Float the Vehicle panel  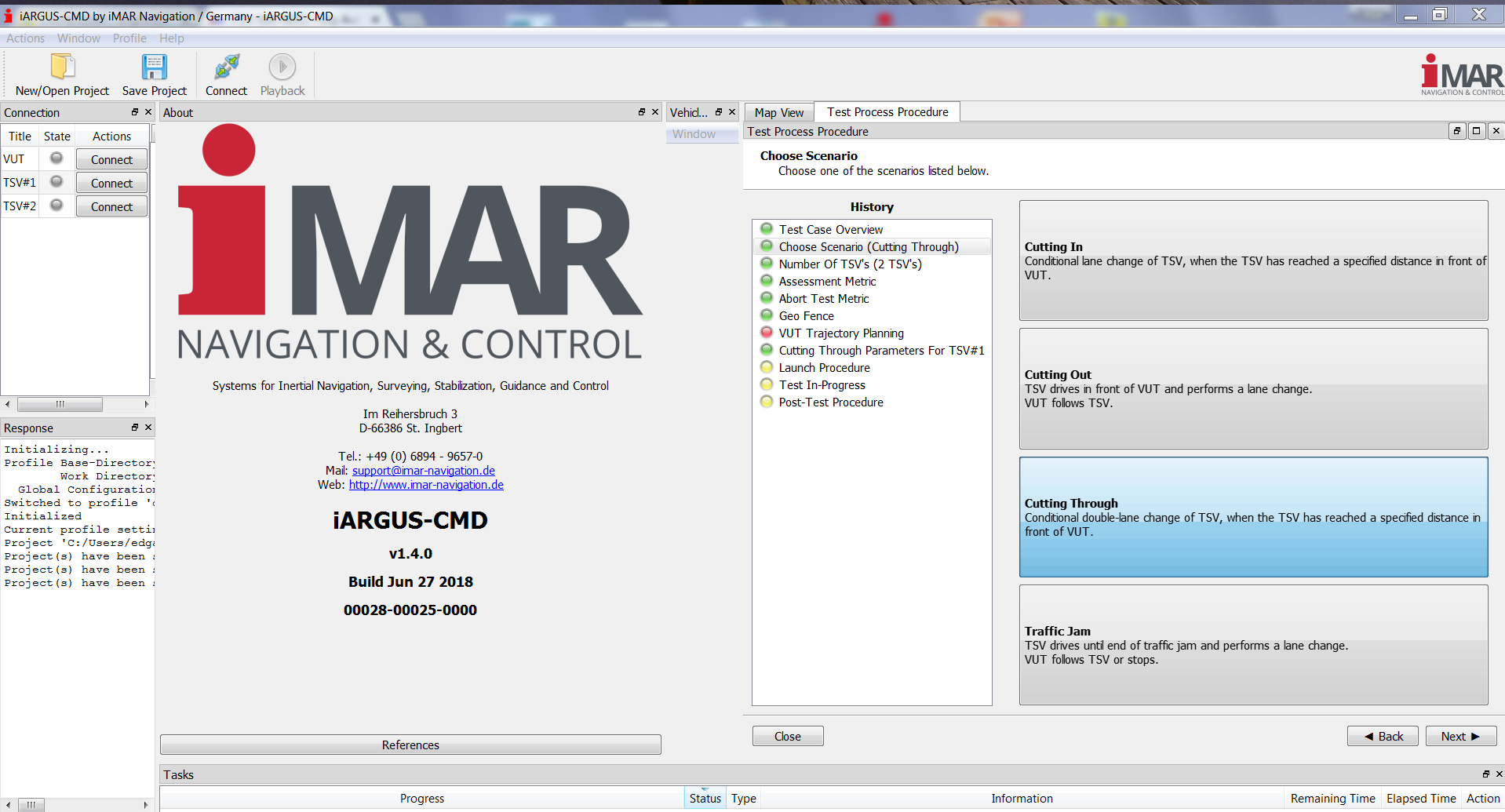click(x=719, y=112)
